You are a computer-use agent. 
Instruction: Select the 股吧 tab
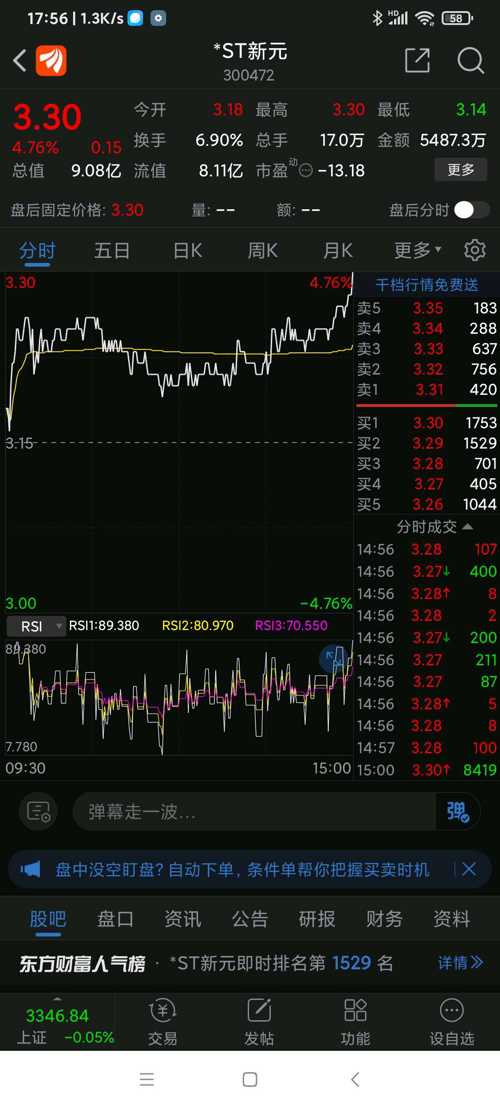47,919
